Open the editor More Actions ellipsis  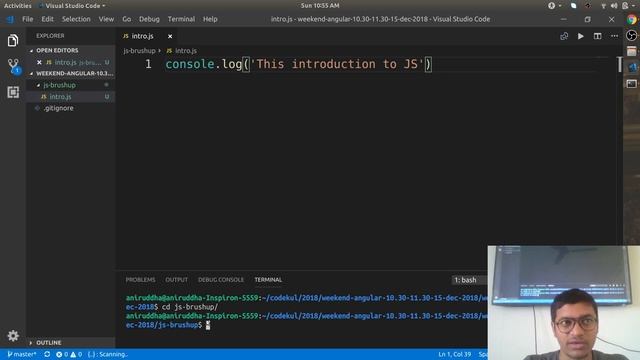click(614, 36)
